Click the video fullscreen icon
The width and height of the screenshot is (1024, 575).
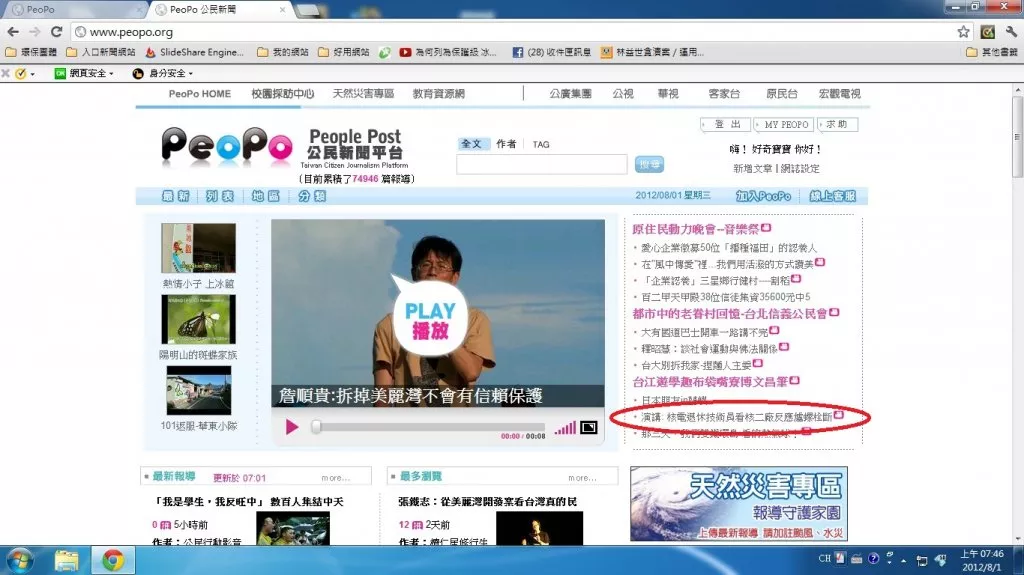588,427
